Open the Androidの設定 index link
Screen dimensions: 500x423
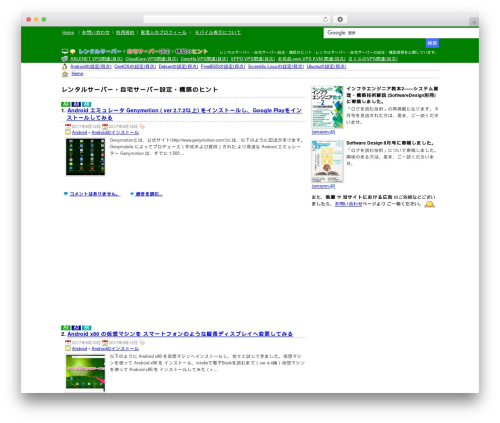point(91,66)
